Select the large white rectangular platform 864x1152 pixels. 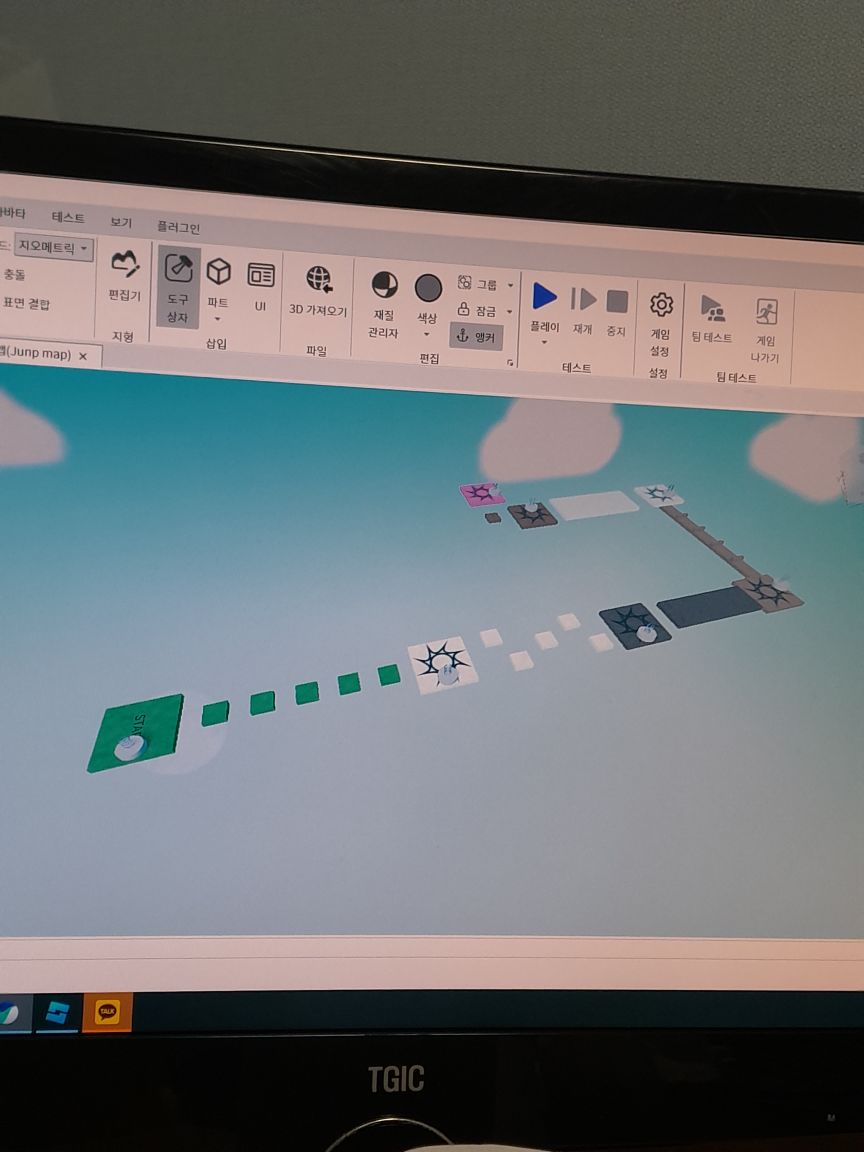click(594, 505)
